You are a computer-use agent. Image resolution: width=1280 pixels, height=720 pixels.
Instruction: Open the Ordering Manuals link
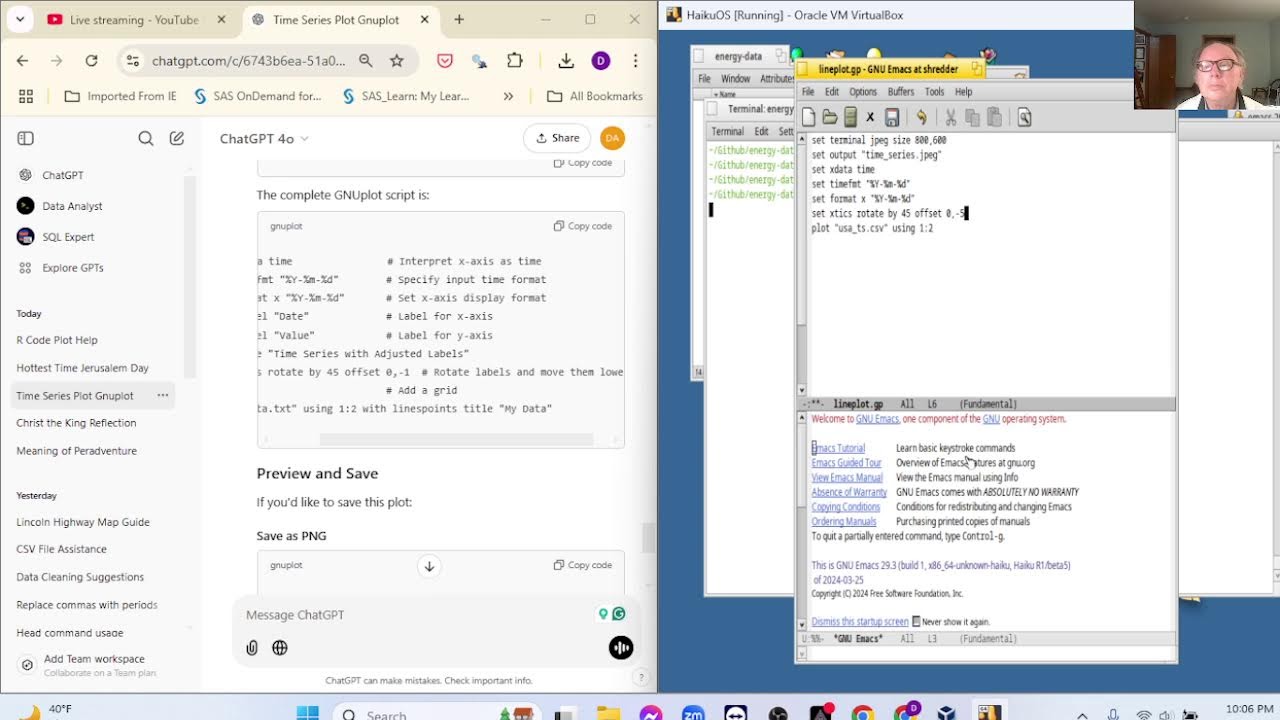(x=844, y=521)
